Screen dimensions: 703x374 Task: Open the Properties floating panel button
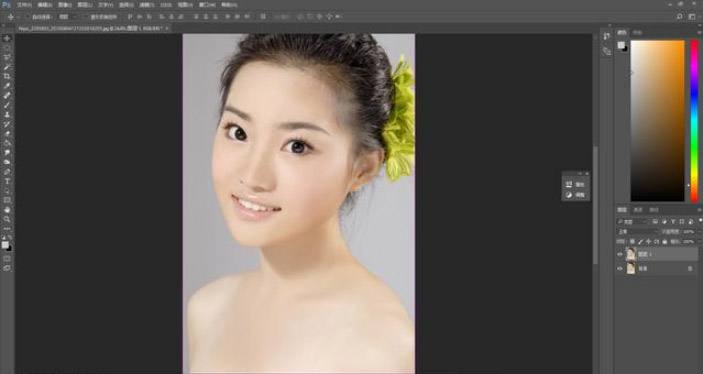point(576,184)
